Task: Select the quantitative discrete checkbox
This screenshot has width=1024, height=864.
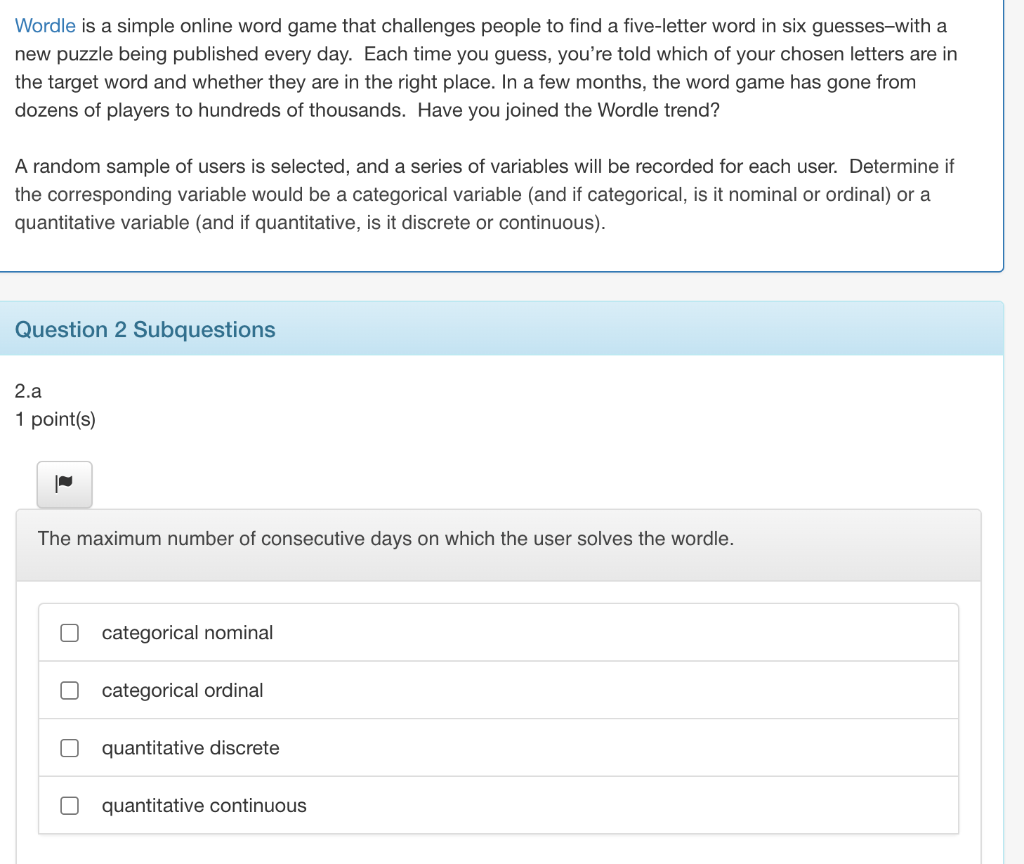Action: point(69,748)
